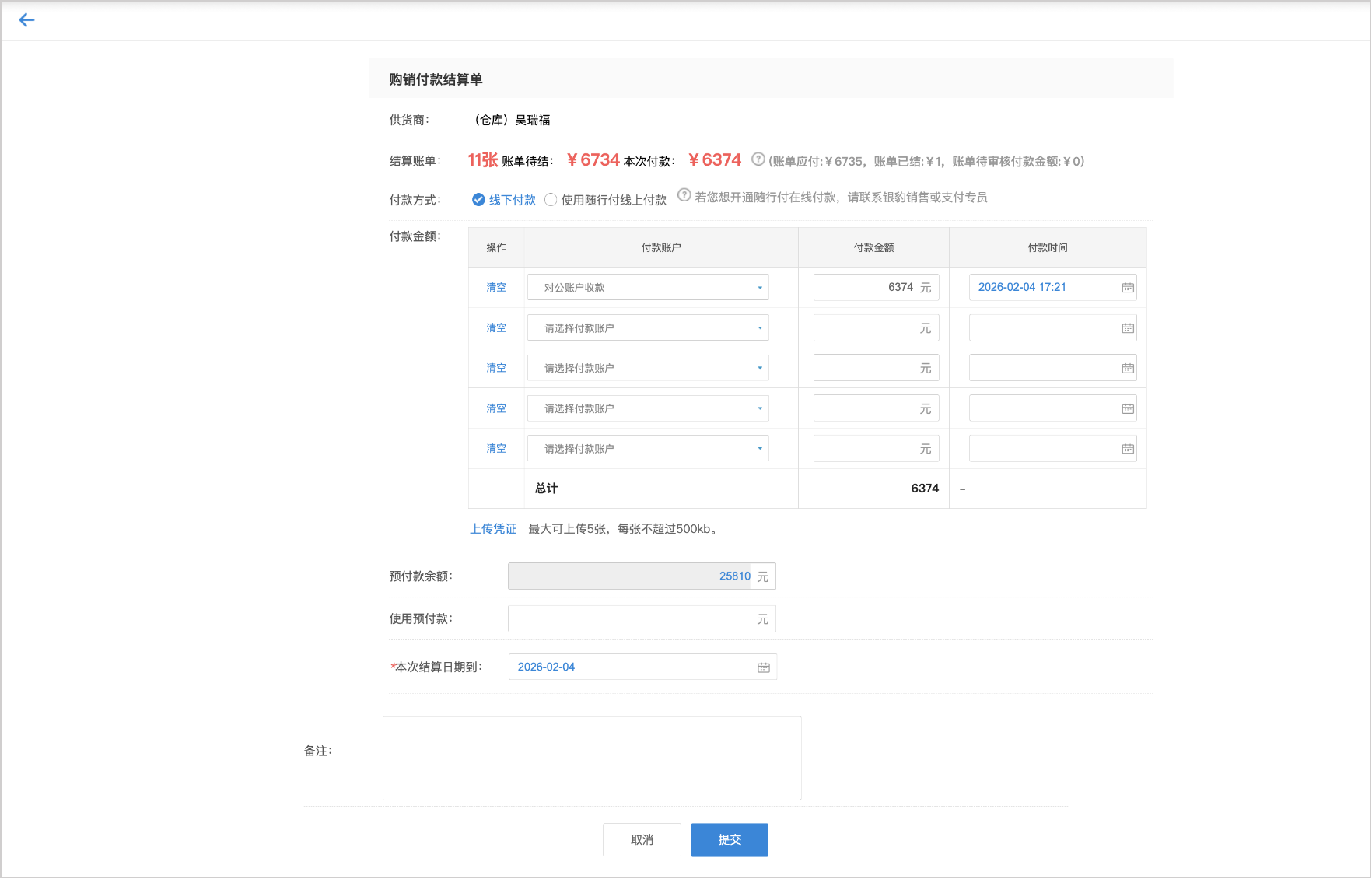Open calendar icon in third payment time row

[1127, 369]
